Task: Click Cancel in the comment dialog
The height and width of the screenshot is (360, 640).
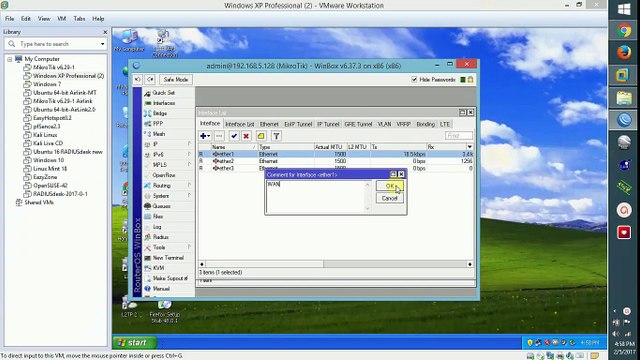Action: tap(390, 198)
